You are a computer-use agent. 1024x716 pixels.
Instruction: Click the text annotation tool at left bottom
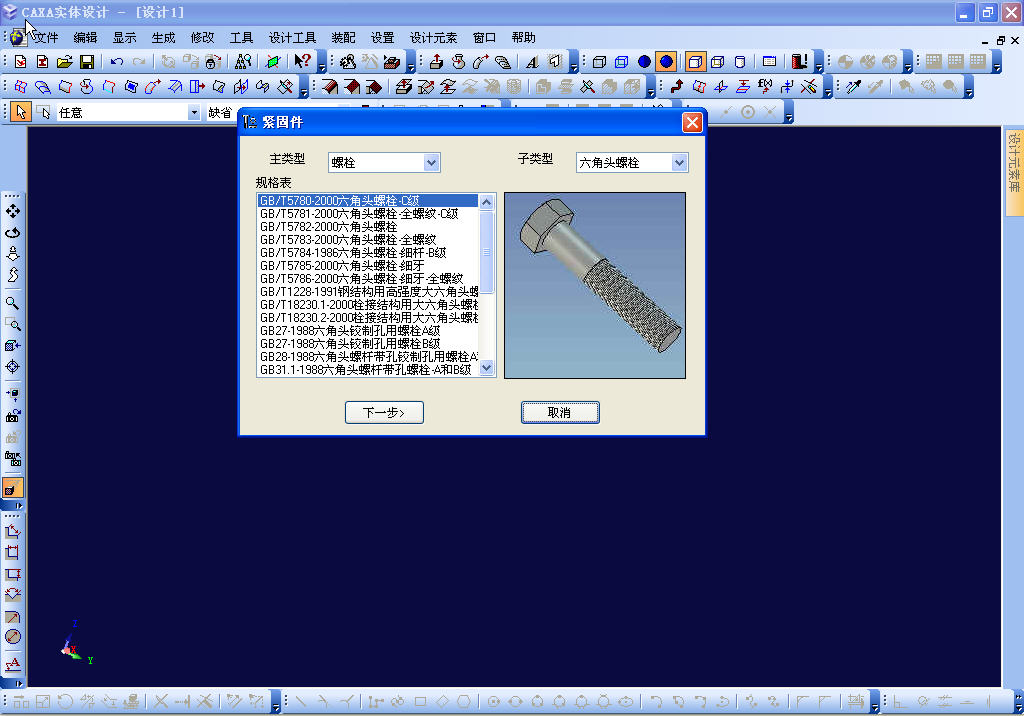(12, 664)
